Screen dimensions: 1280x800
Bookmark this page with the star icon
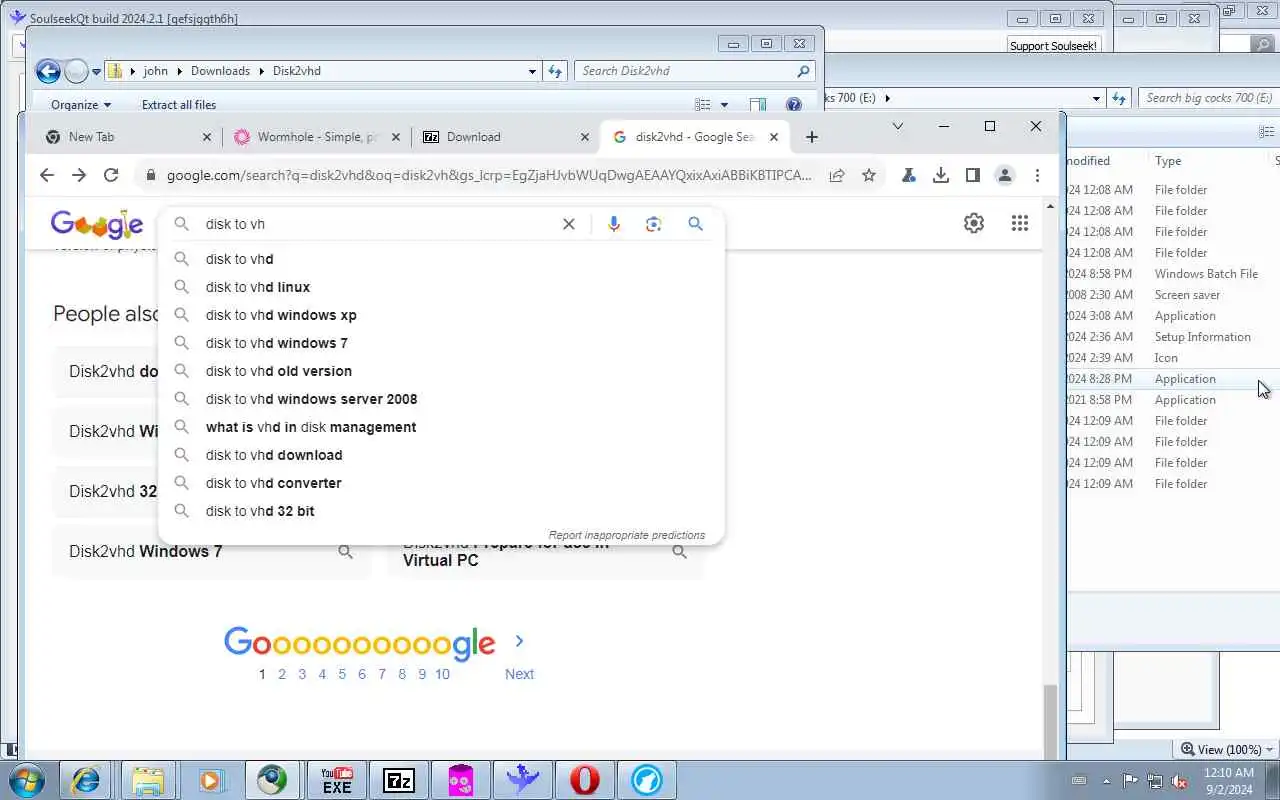(869, 175)
